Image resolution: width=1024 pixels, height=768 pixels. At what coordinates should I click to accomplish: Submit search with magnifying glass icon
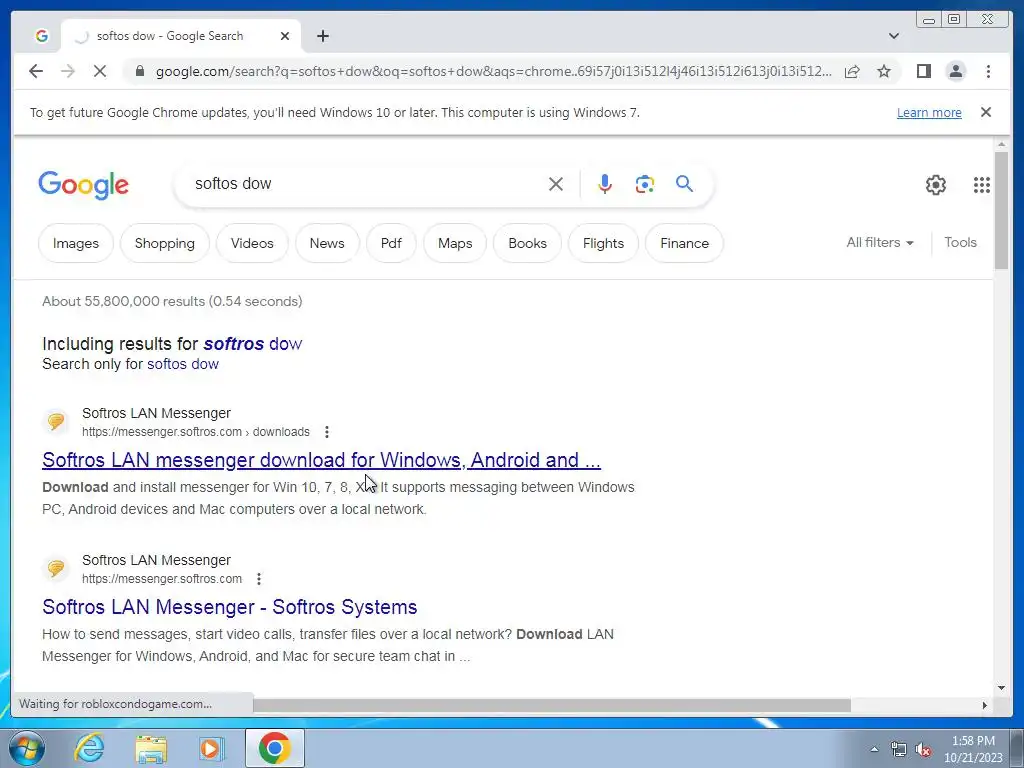tap(684, 184)
